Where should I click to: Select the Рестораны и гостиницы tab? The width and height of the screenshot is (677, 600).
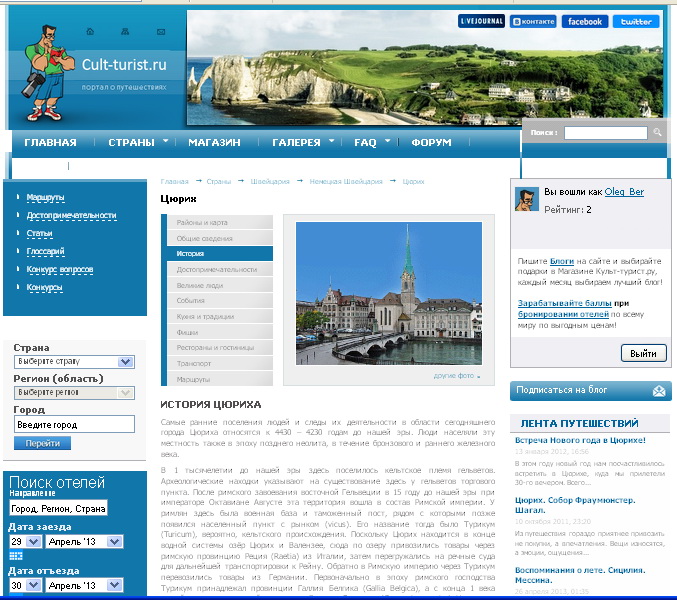pos(220,347)
